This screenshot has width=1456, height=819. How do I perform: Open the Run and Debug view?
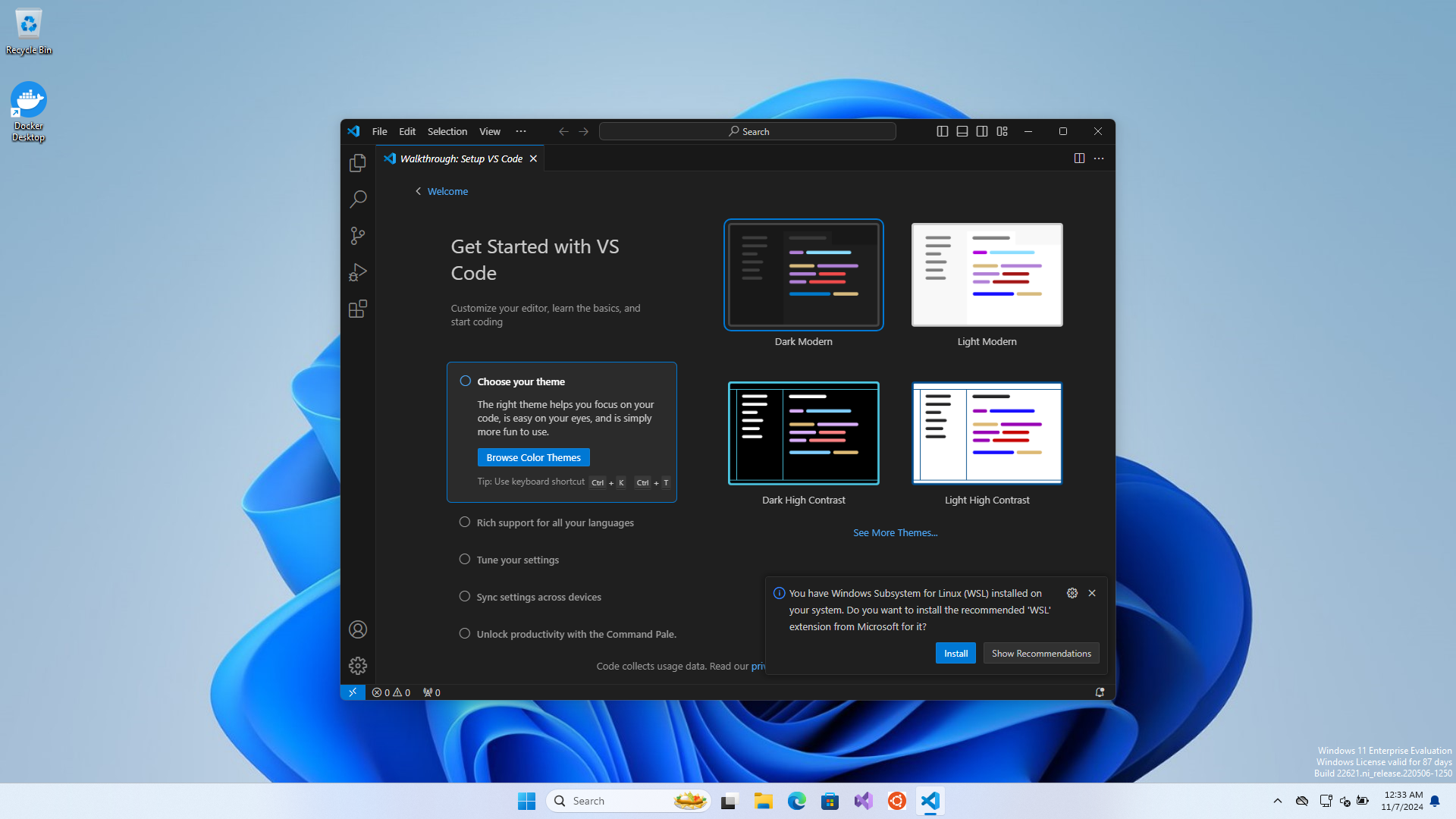(357, 272)
